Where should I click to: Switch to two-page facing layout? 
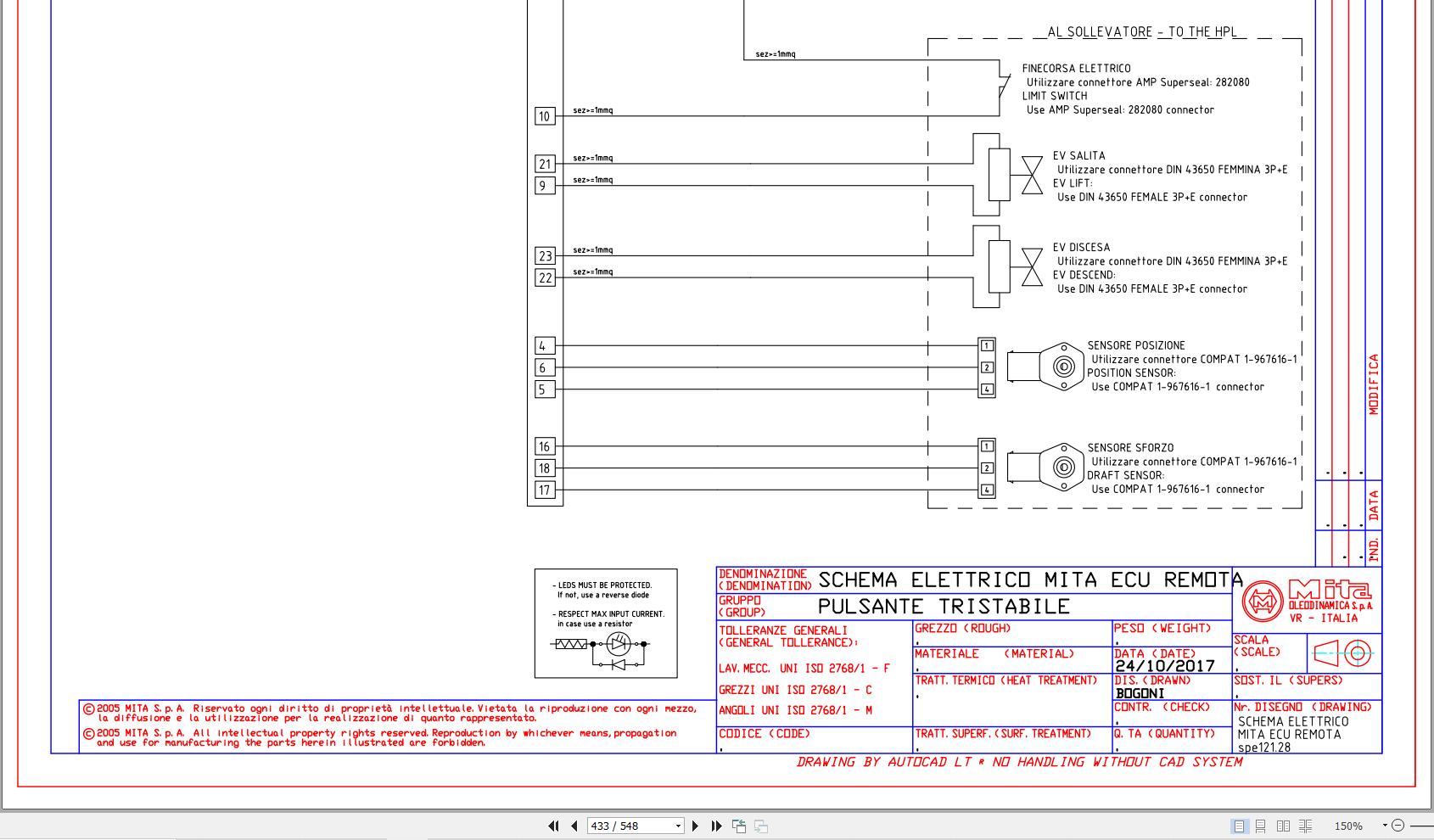coord(1283,826)
